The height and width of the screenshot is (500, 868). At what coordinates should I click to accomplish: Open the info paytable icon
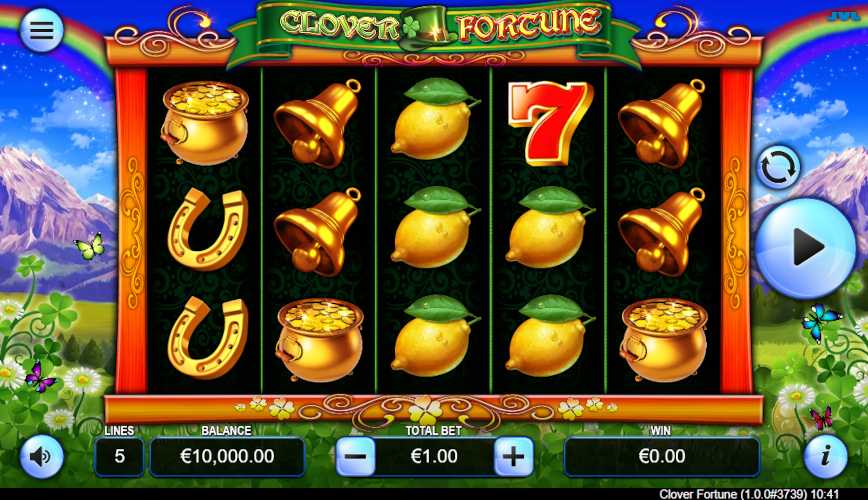(x=825, y=456)
